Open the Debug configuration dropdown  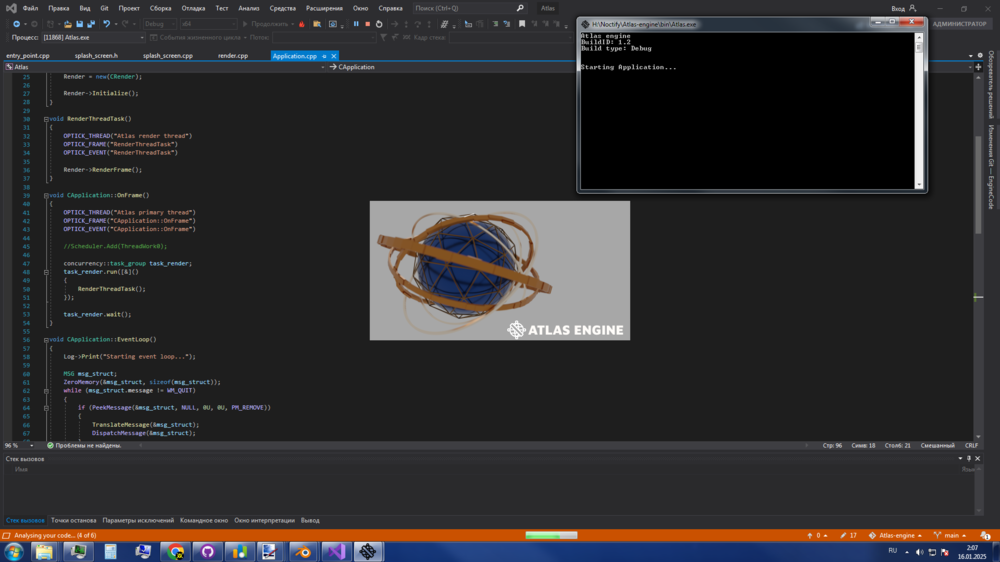pyautogui.click(x=159, y=24)
